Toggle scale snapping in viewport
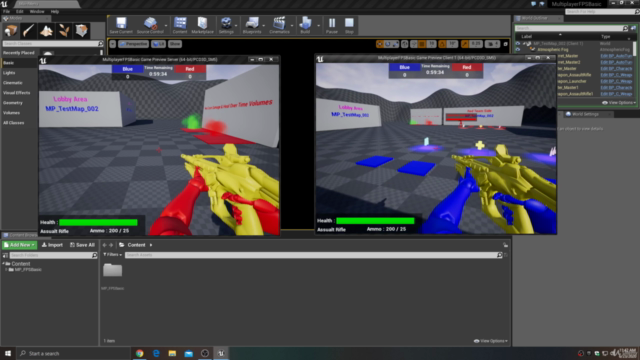The height and width of the screenshot is (360, 640). 465,44
